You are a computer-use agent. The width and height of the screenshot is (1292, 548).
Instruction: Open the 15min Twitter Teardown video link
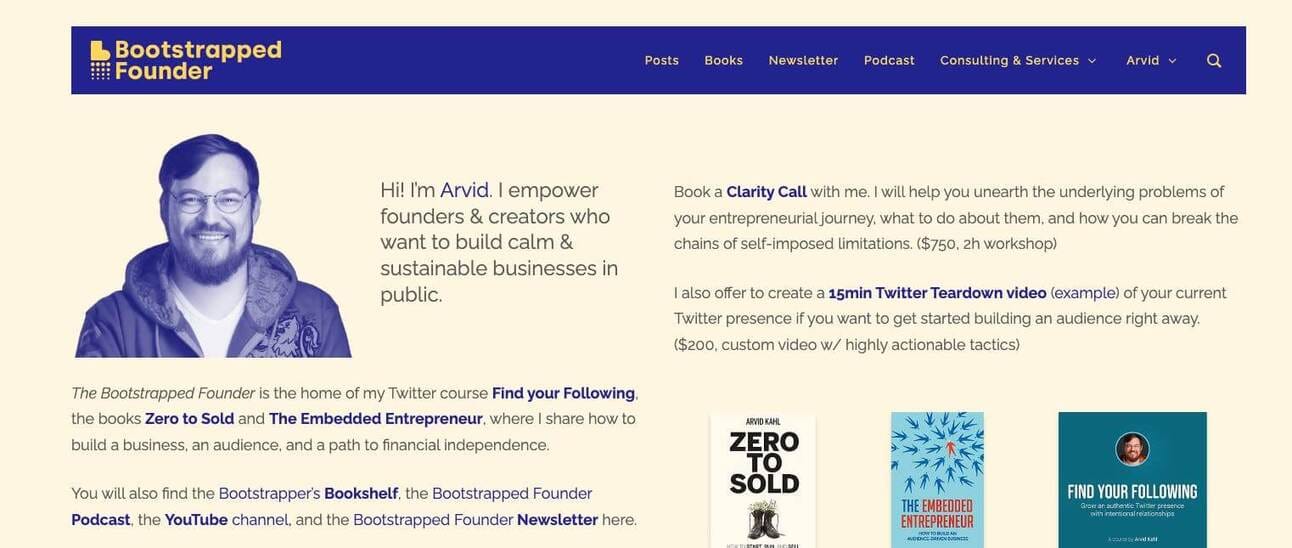click(937, 293)
